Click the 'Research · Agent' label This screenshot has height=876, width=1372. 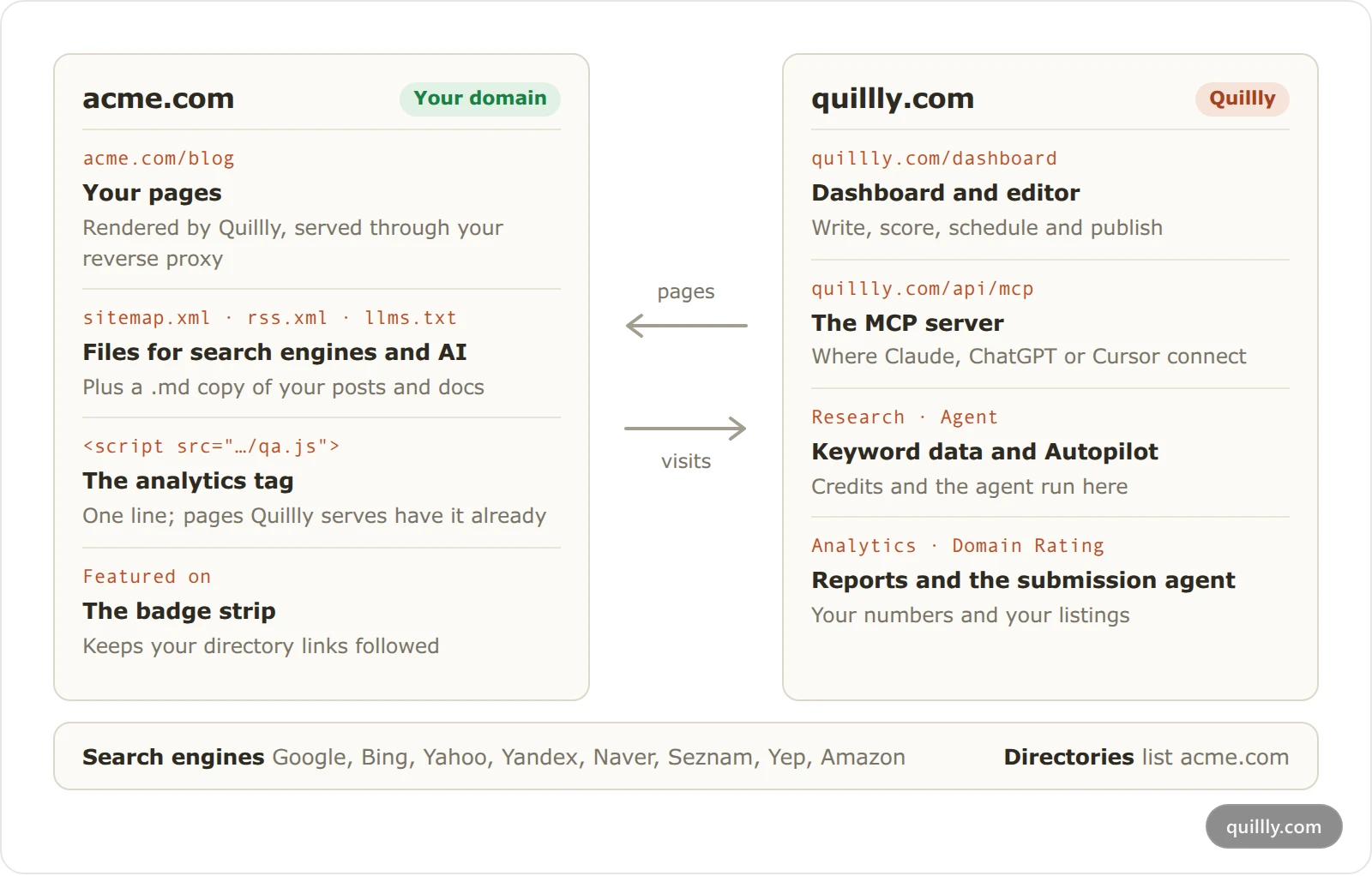905,417
